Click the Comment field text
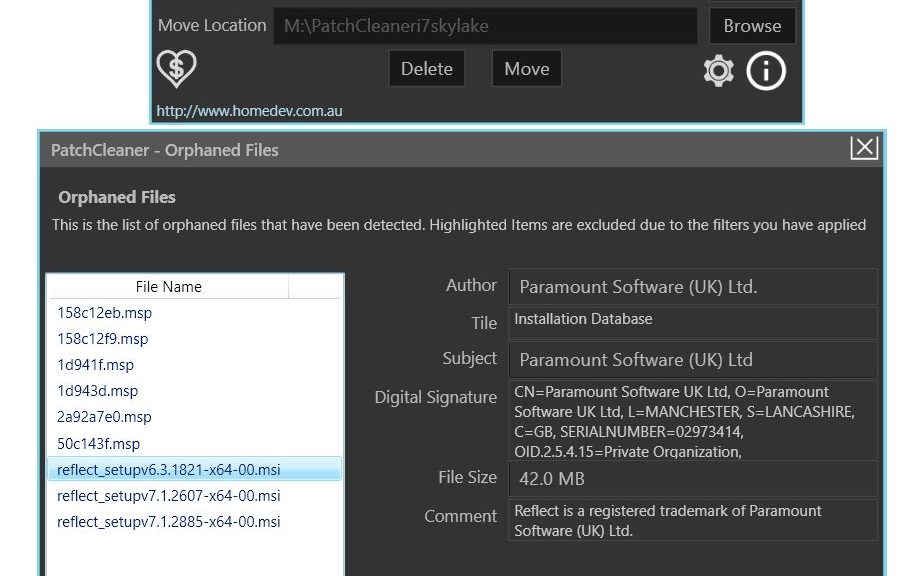The image size is (923, 576). [693, 520]
